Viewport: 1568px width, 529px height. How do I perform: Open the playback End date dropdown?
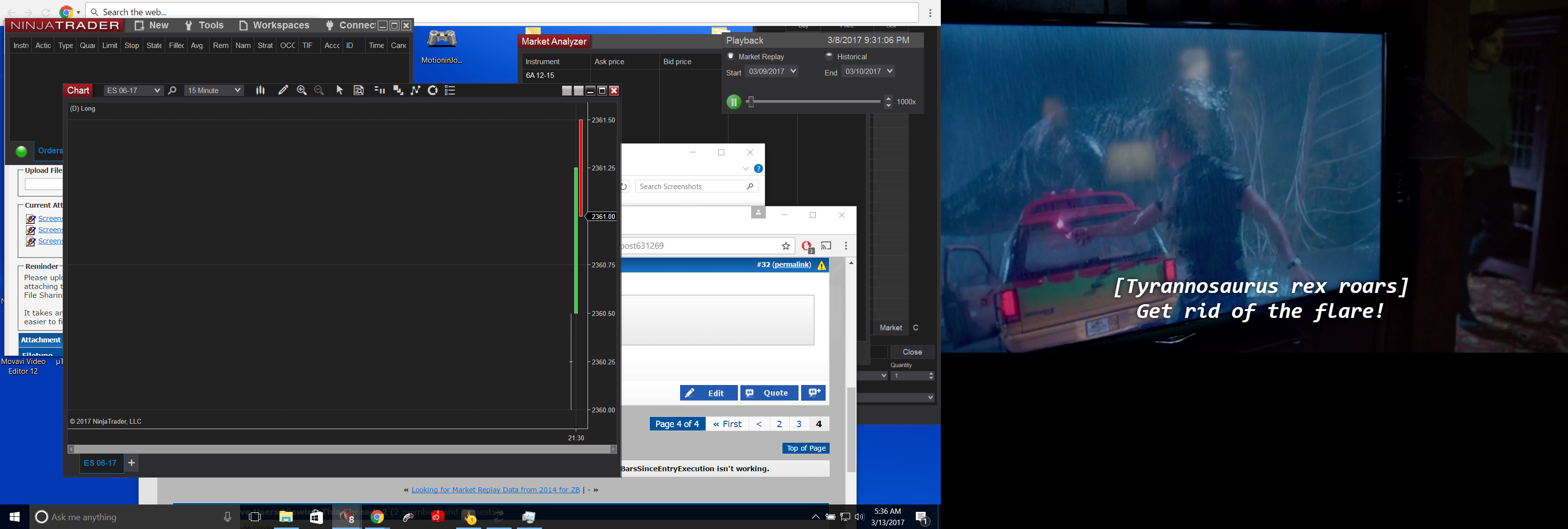[868, 71]
